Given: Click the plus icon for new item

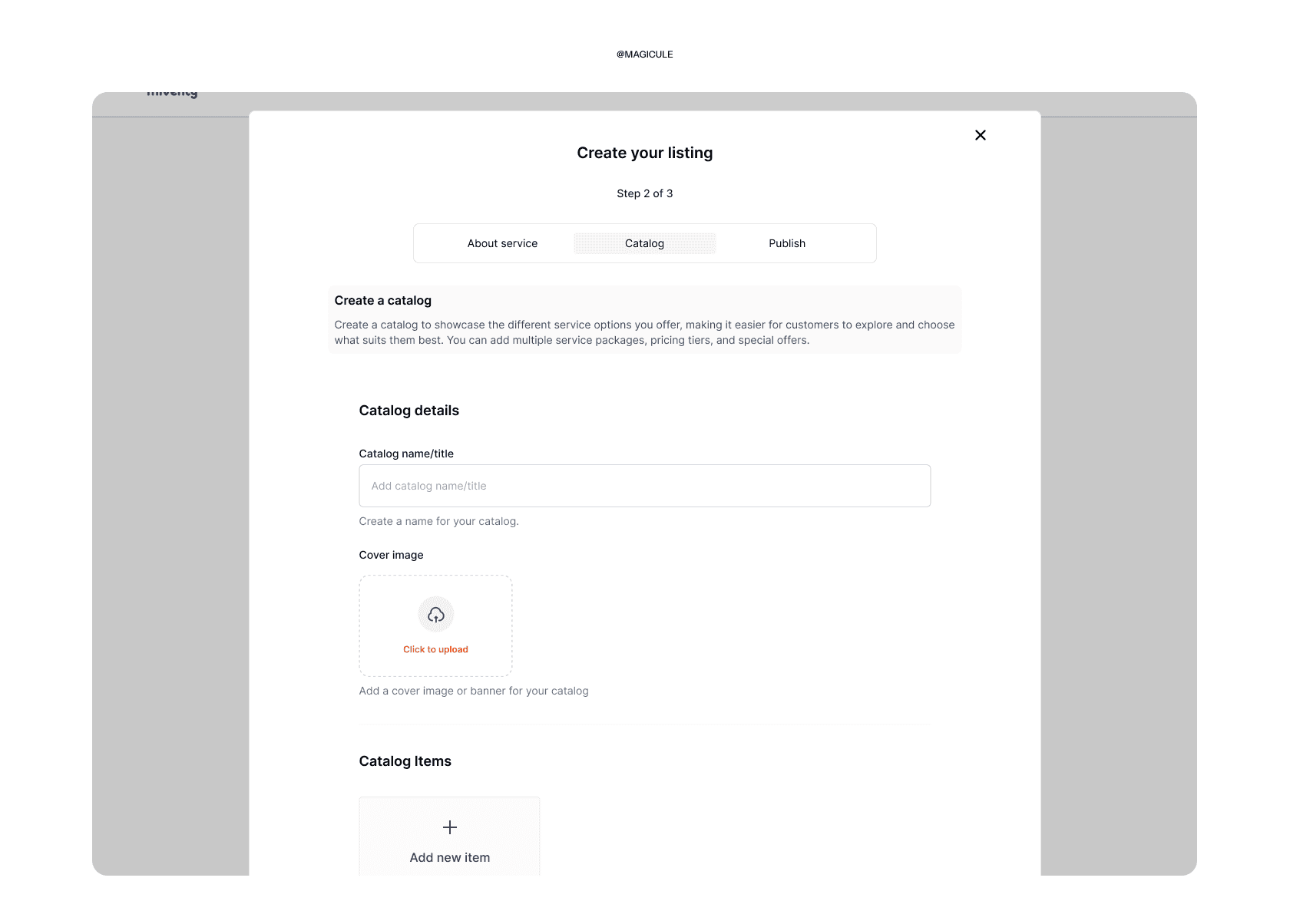Looking at the screenshot, I should [450, 827].
